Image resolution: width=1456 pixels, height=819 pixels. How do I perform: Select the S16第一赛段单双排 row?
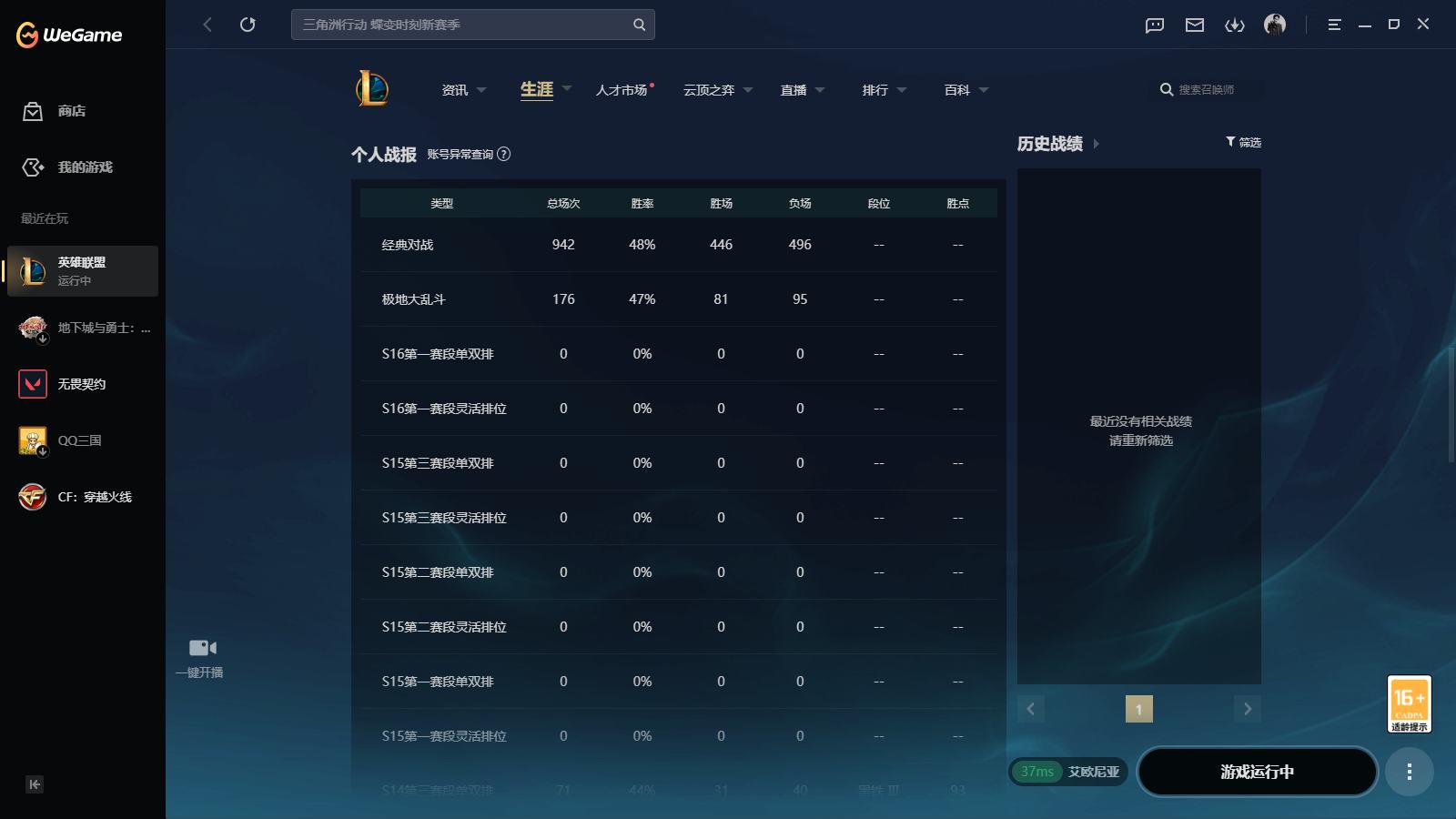pos(679,354)
